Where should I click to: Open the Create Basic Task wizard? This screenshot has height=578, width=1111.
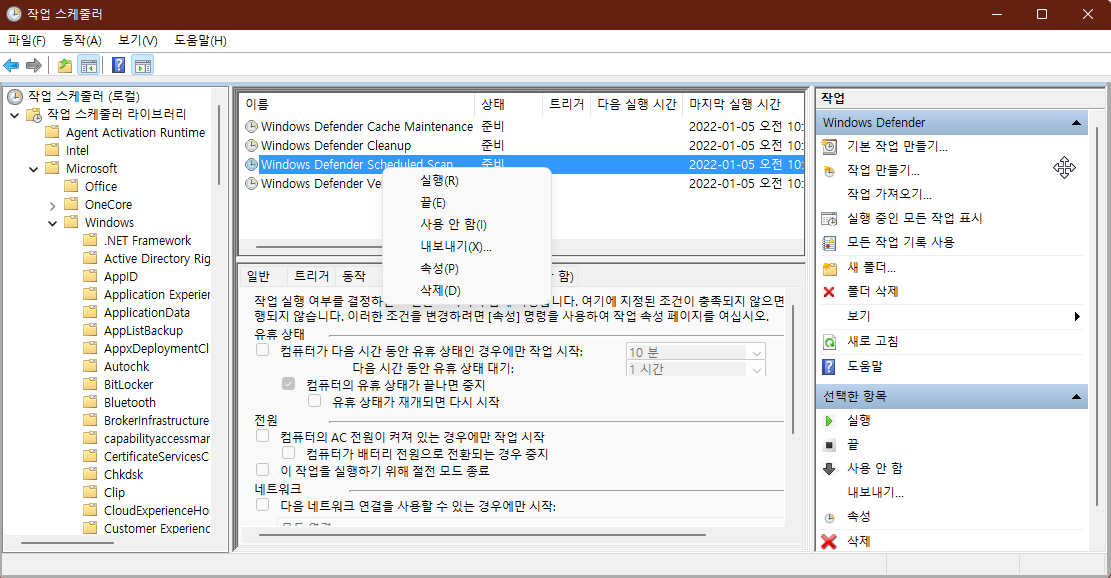(x=880, y=147)
